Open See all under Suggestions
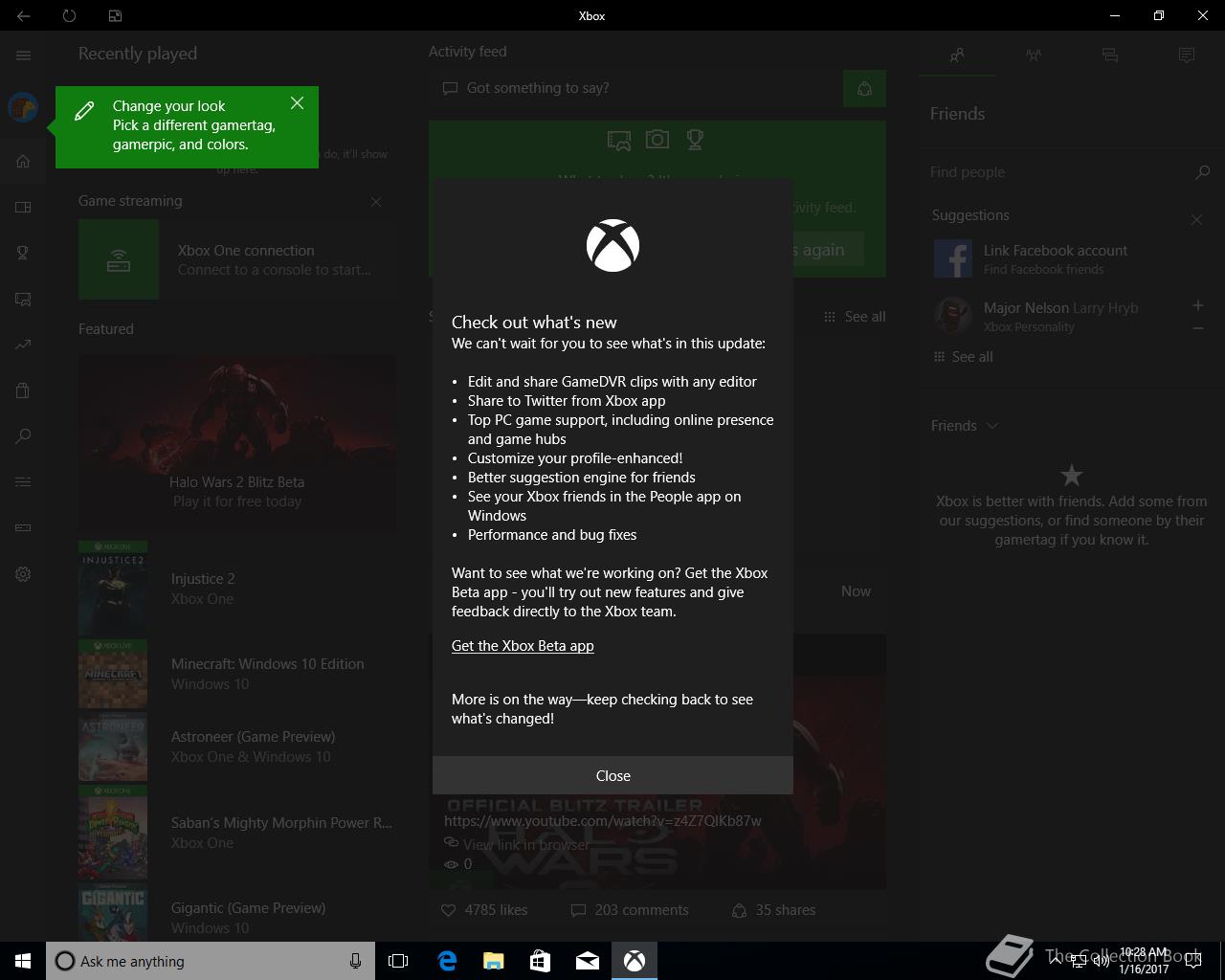Image resolution: width=1225 pixels, height=980 pixels. tap(964, 357)
